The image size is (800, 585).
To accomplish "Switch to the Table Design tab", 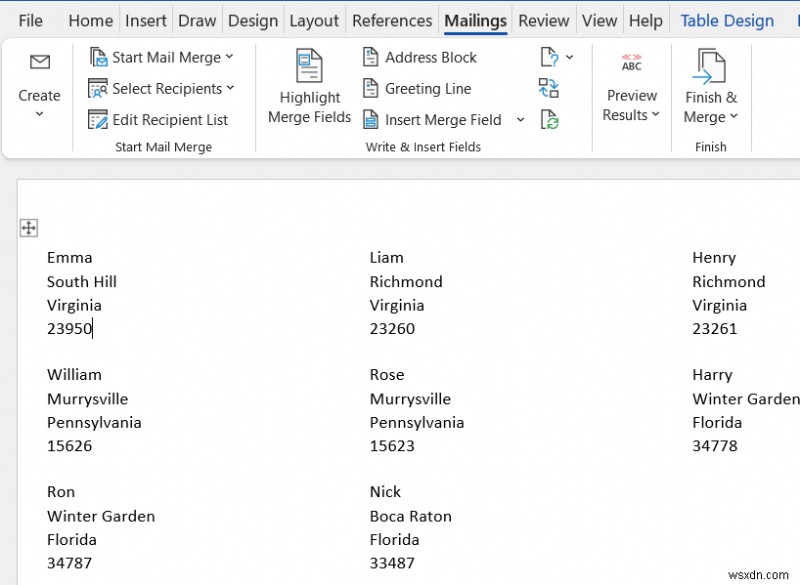I will [x=726, y=20].
